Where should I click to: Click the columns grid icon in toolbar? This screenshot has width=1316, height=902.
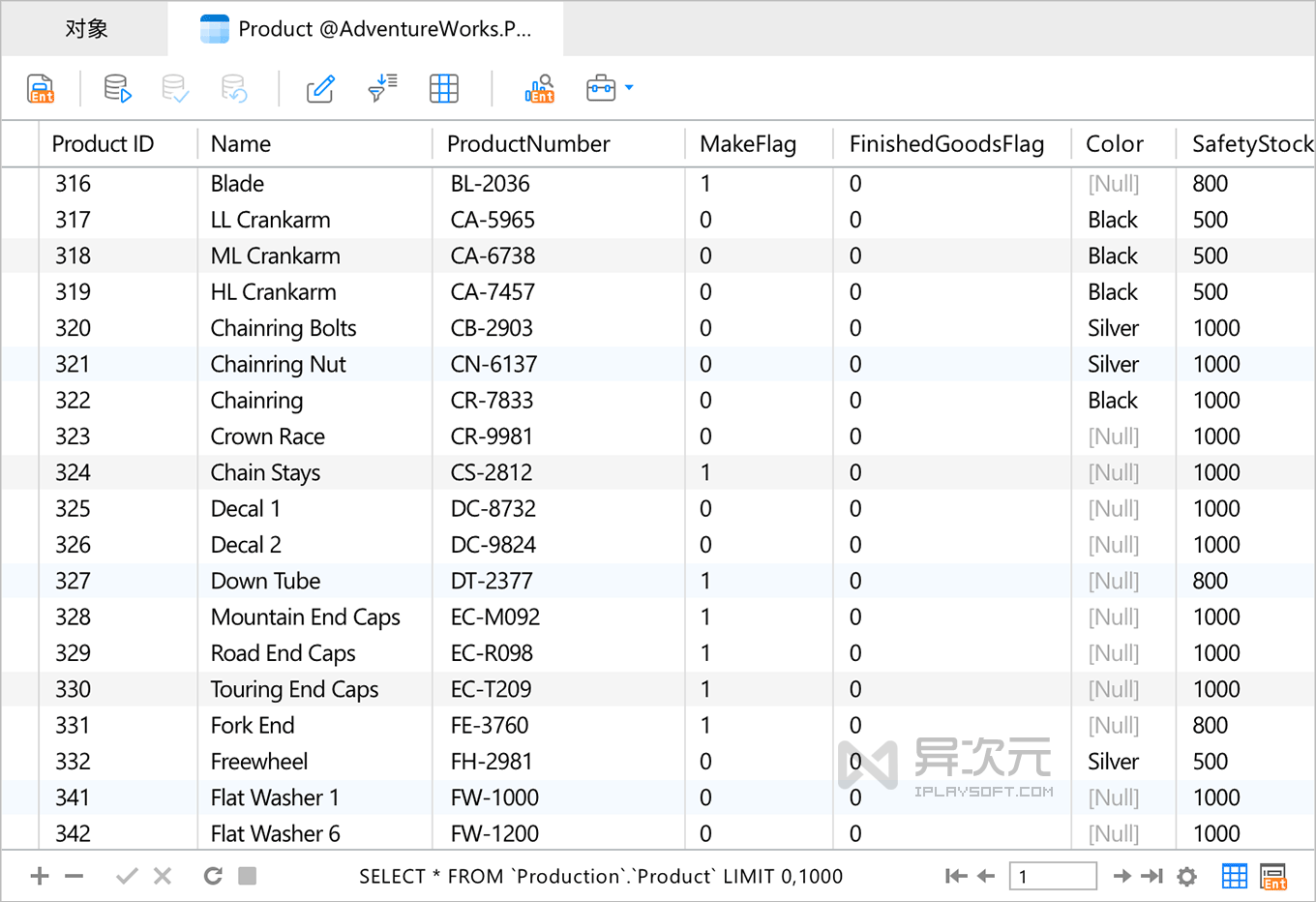click(443, 89)
